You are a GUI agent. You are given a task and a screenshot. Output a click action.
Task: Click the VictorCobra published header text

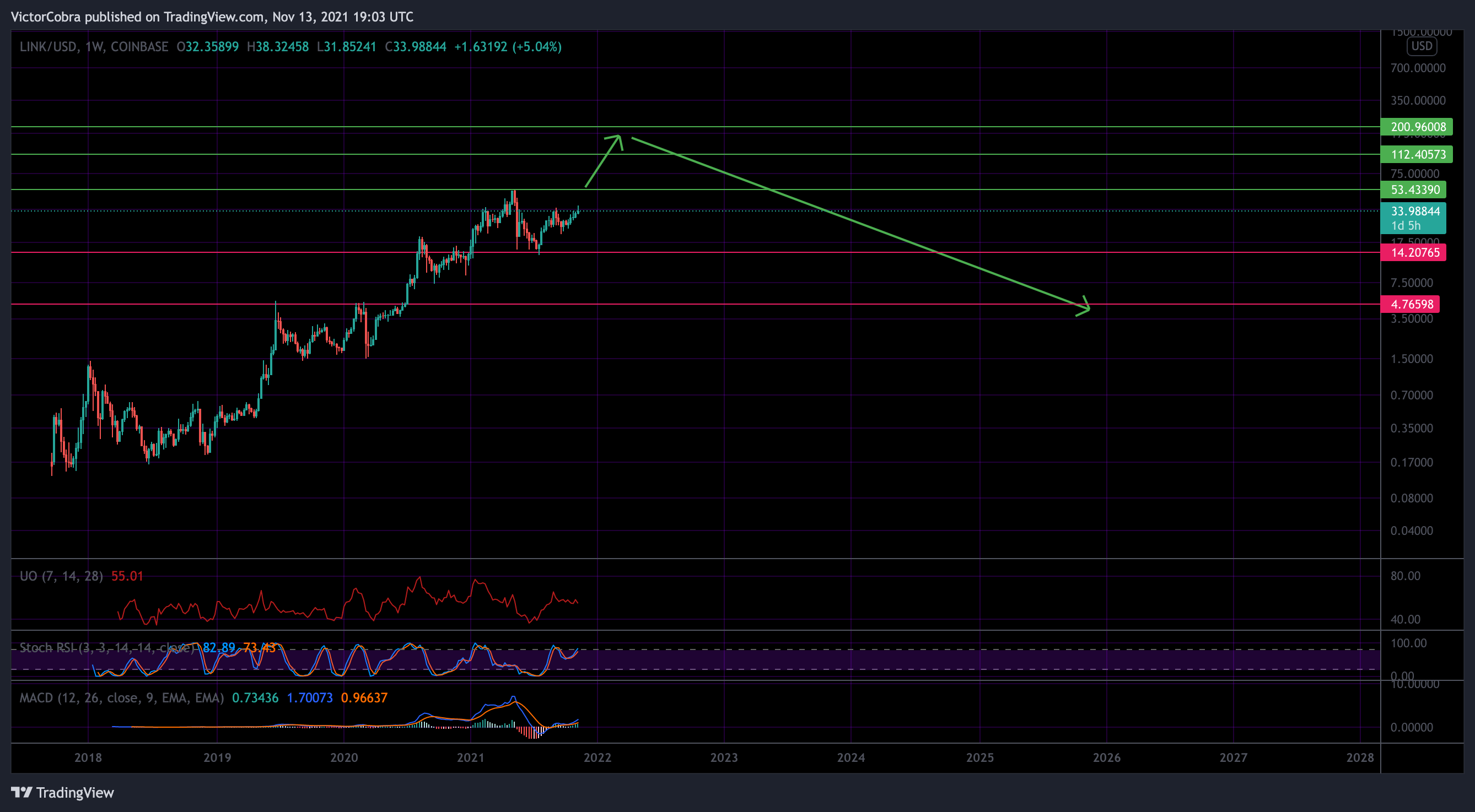point(212,17)
